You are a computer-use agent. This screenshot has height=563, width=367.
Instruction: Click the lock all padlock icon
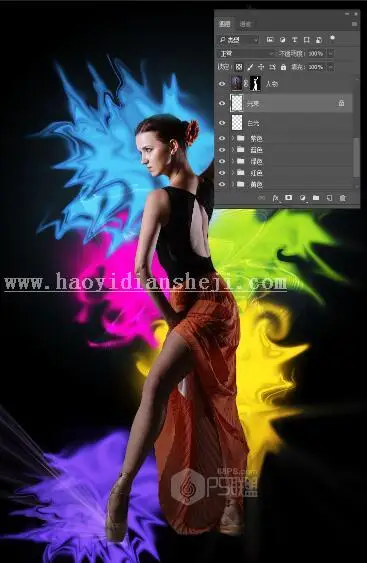coord(283,67)
